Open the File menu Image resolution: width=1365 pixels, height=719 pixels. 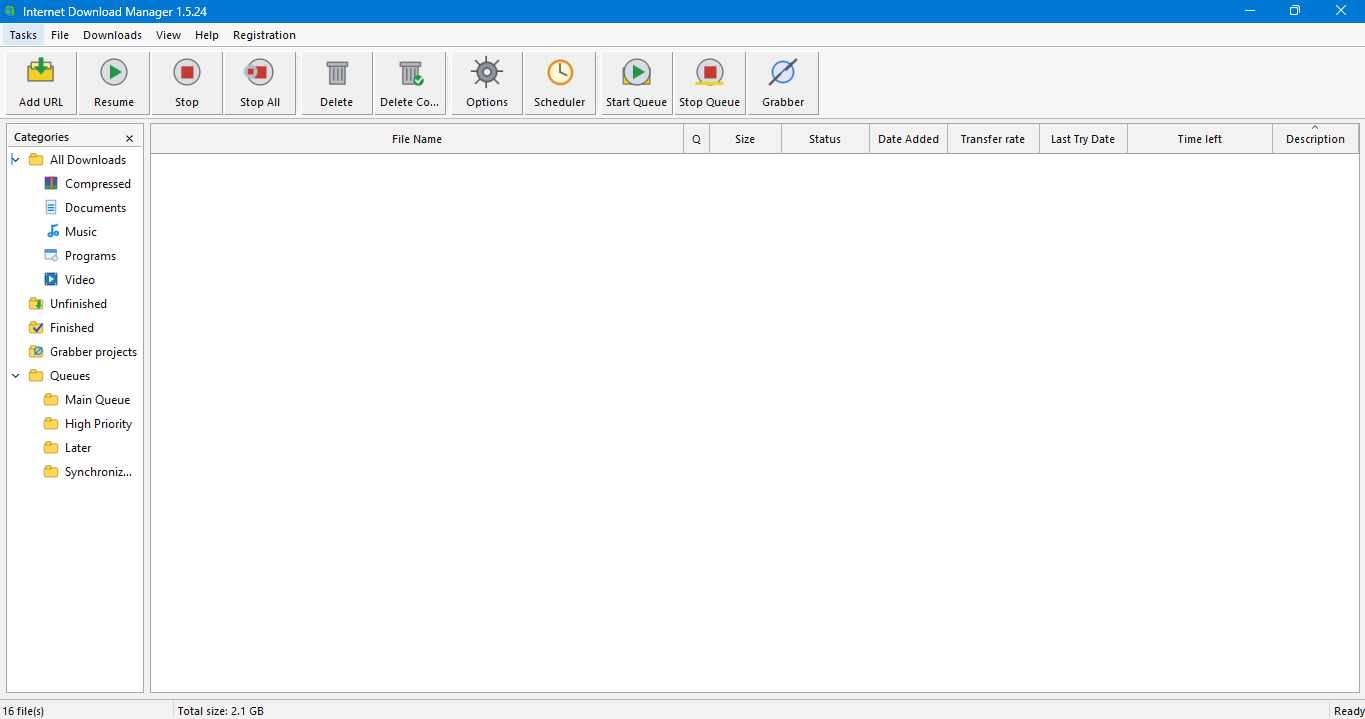pos(60,35)
